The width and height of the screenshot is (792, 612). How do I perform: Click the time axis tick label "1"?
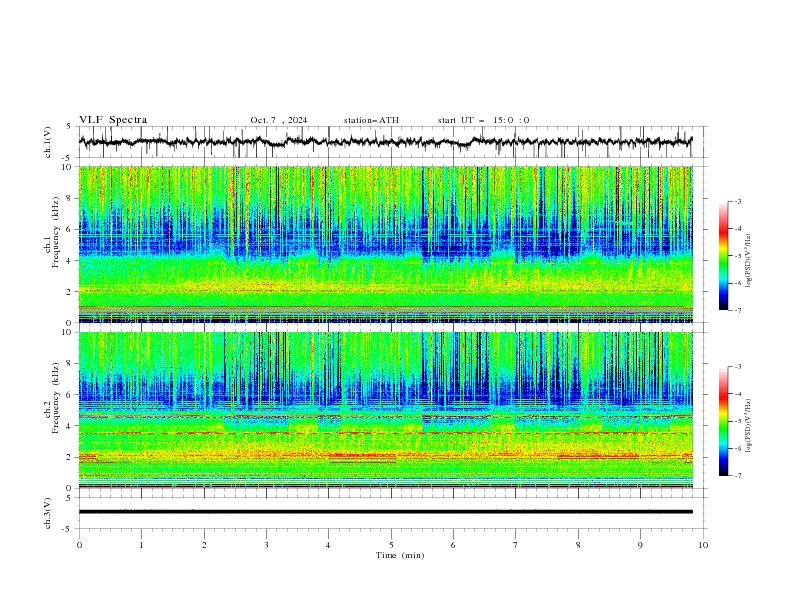(x=141, y=545)
